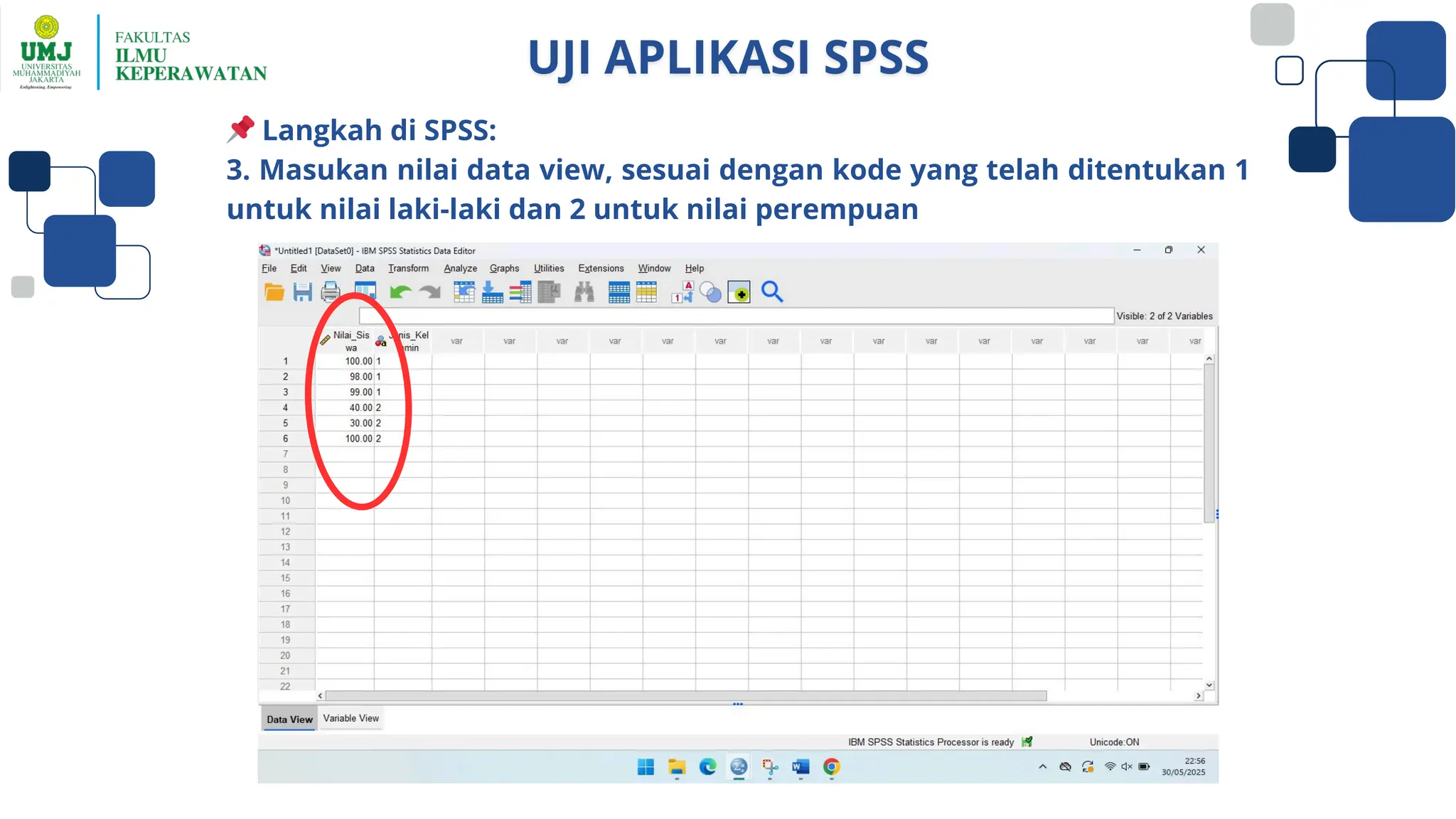Click the vertical scrollbar thumb

1209,444
